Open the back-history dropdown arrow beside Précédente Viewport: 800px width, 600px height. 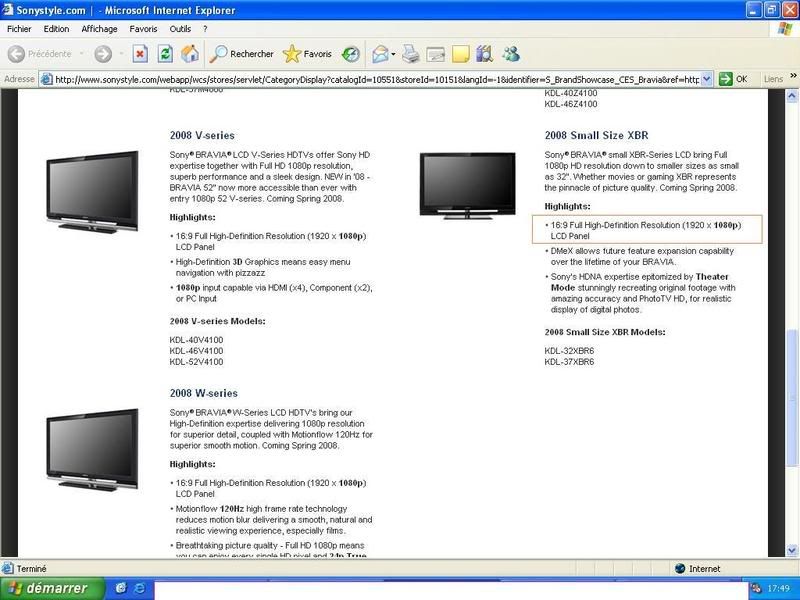[82, 54]
